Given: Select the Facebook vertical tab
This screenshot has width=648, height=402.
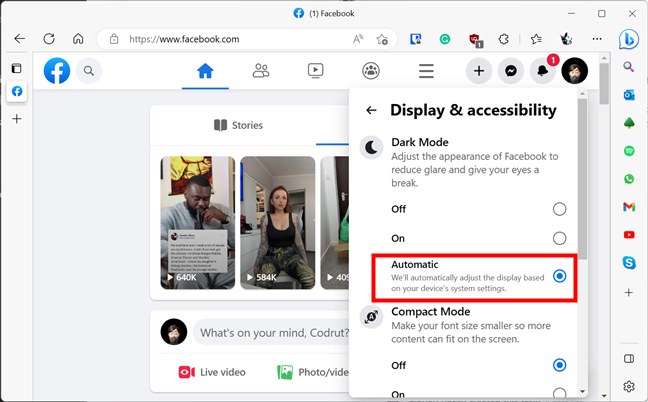Looking at the screenshot, I should [x=17, y=91].
